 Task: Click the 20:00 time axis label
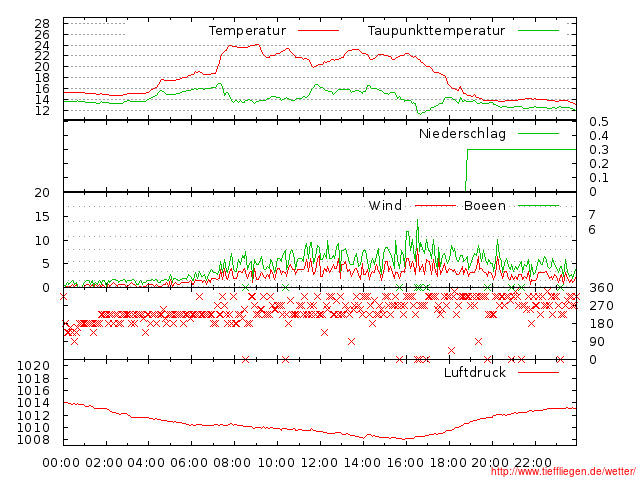[x=490, y=463]
